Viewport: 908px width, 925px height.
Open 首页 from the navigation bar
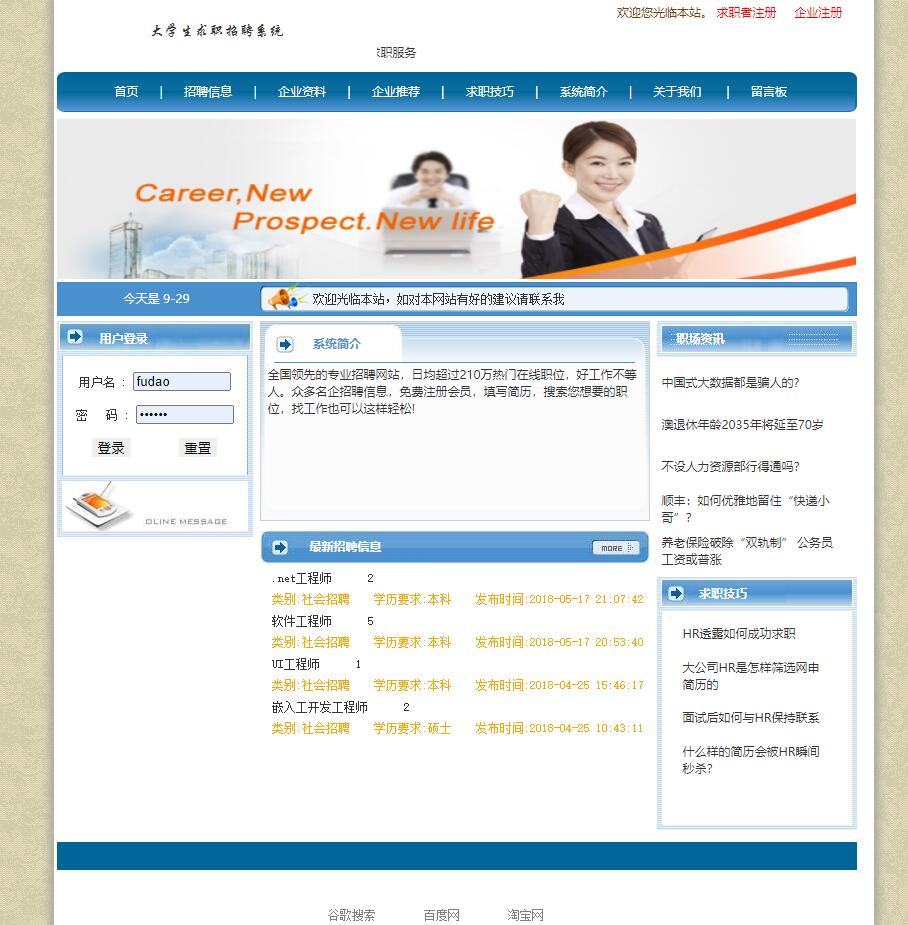[126, 91]
